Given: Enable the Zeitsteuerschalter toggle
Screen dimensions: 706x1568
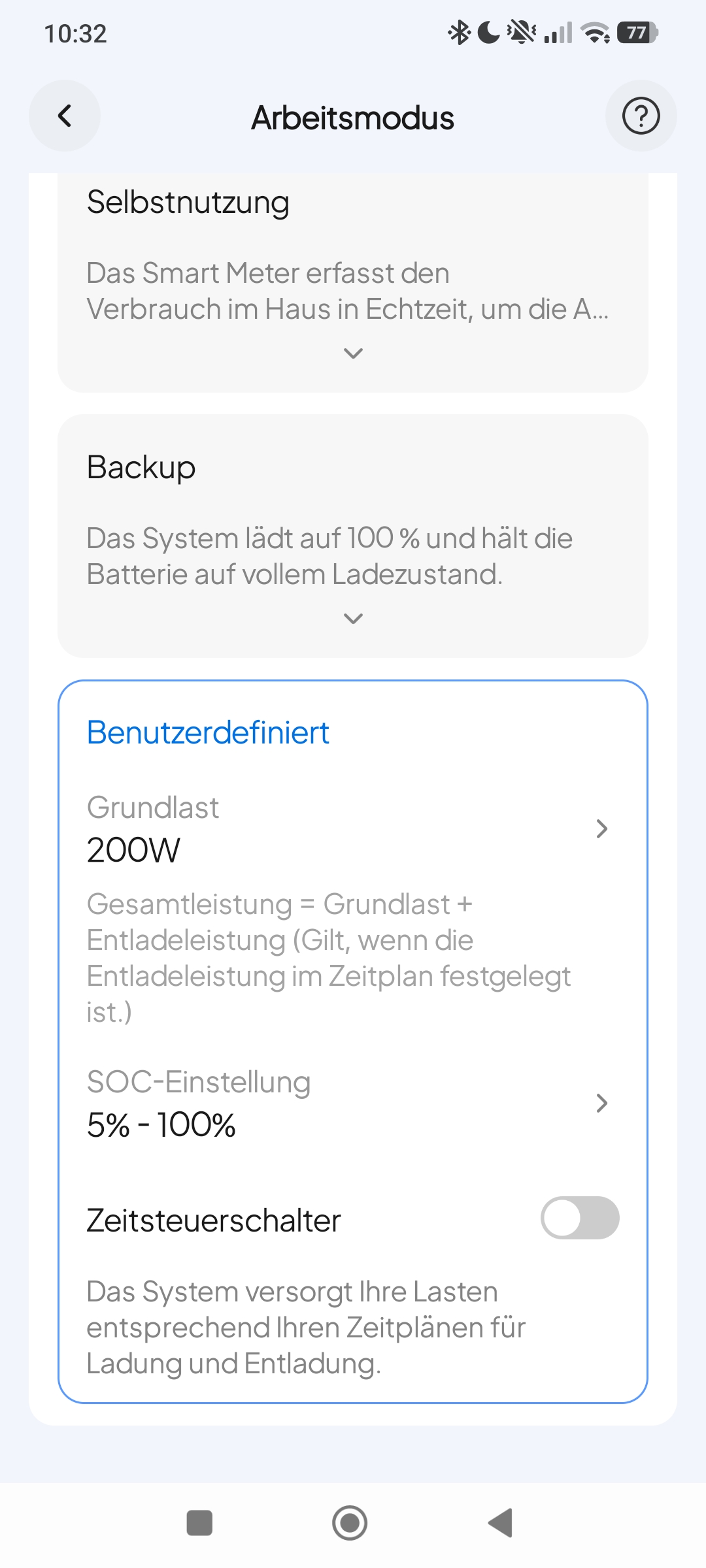Looking at the screenshot, I should [x=580, y=1218].
